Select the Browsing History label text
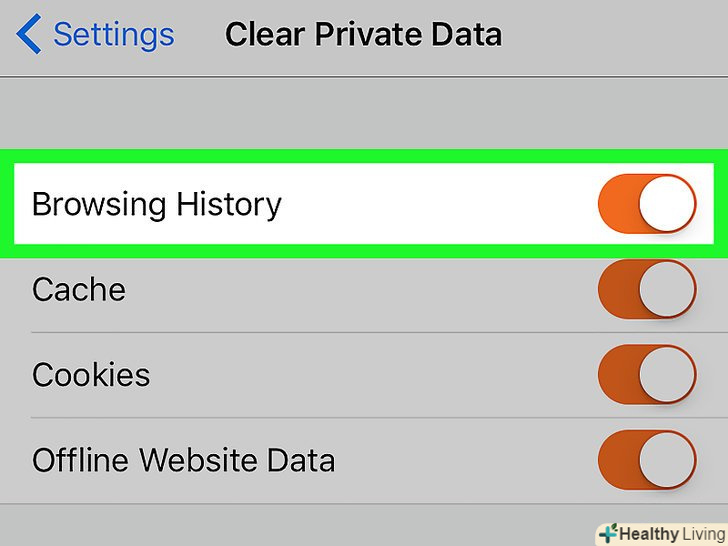Screen dimensions: 728x546 coord(157,204)
